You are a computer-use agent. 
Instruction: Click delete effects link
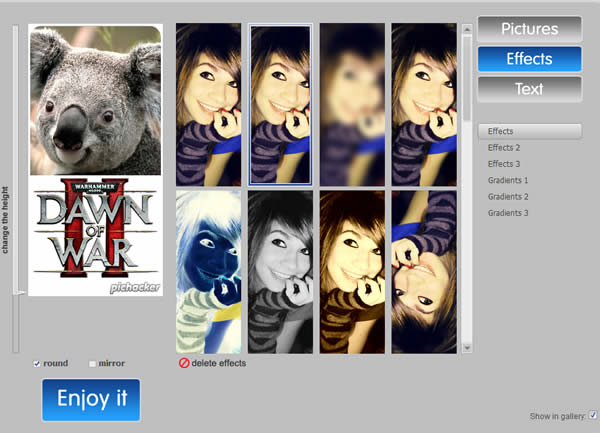coord(218,363)
